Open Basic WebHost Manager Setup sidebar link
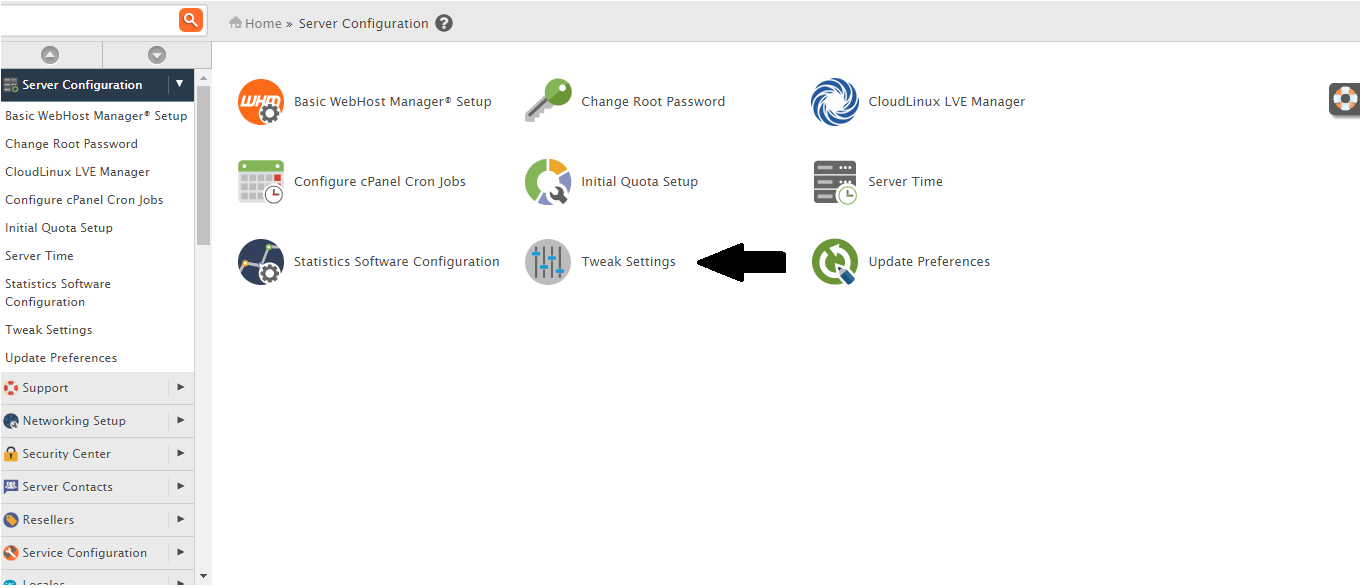 point(96,116)
